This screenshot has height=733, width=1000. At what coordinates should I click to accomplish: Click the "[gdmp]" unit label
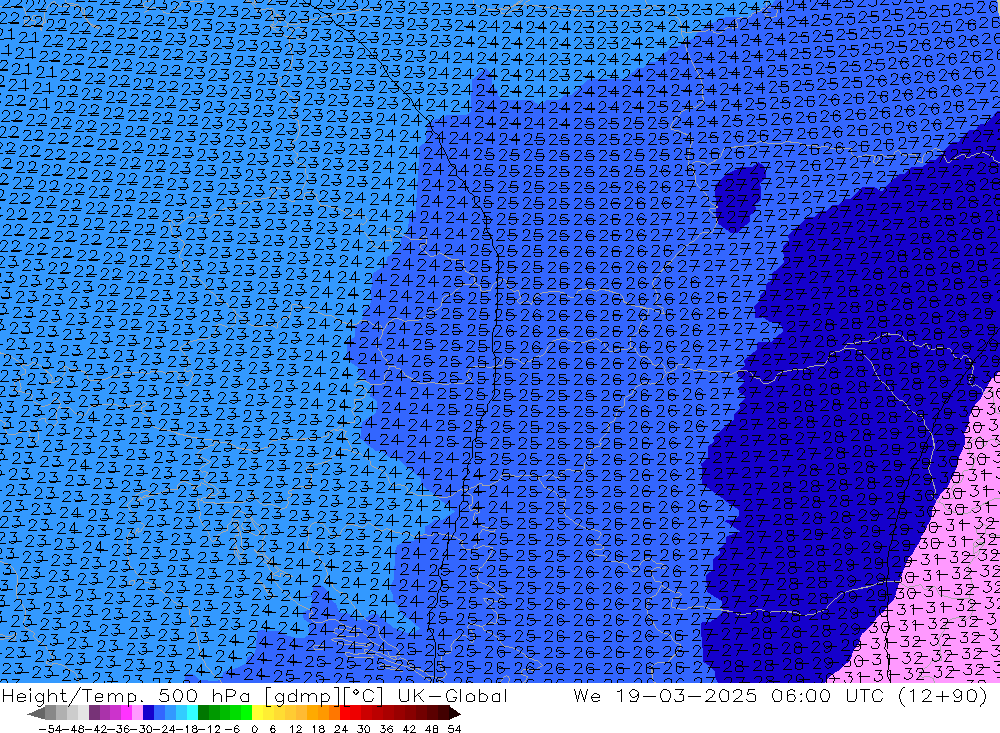click(x=303, y=696)
